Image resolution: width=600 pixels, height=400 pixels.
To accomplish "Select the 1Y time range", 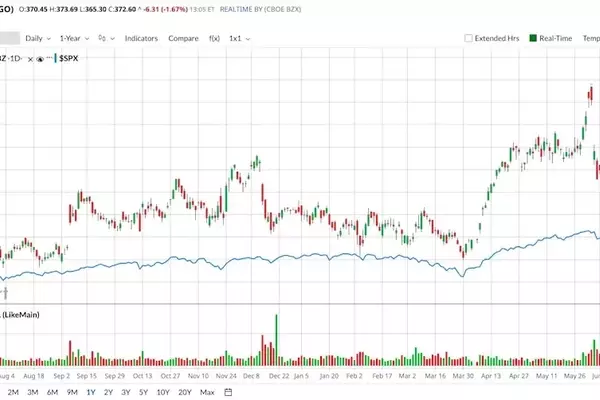I will pos(91,392).
